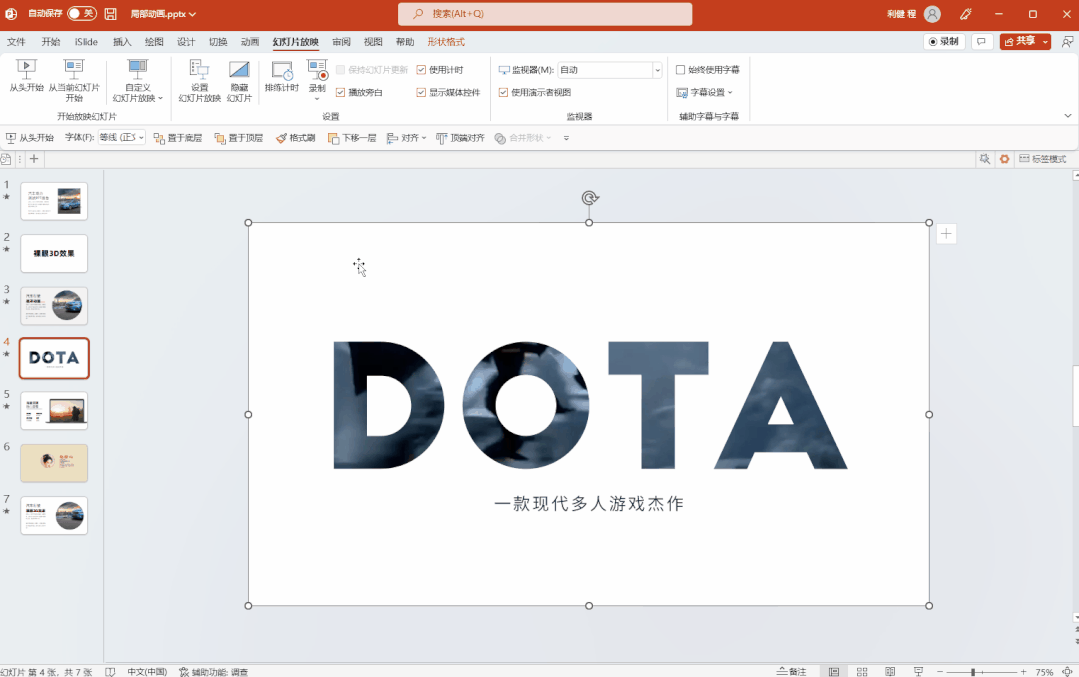Collapse the ribbon with the chevron
Viewport: 1079px width, 677px height.
[1067, 116]
